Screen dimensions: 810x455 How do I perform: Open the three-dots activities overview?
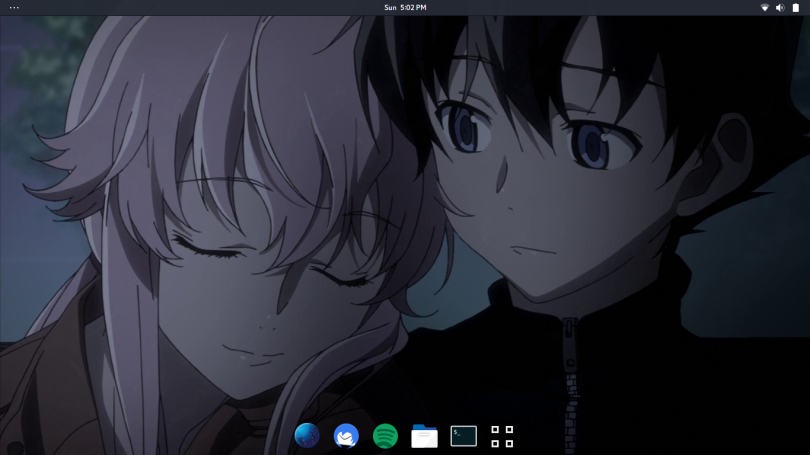(14, 7)
